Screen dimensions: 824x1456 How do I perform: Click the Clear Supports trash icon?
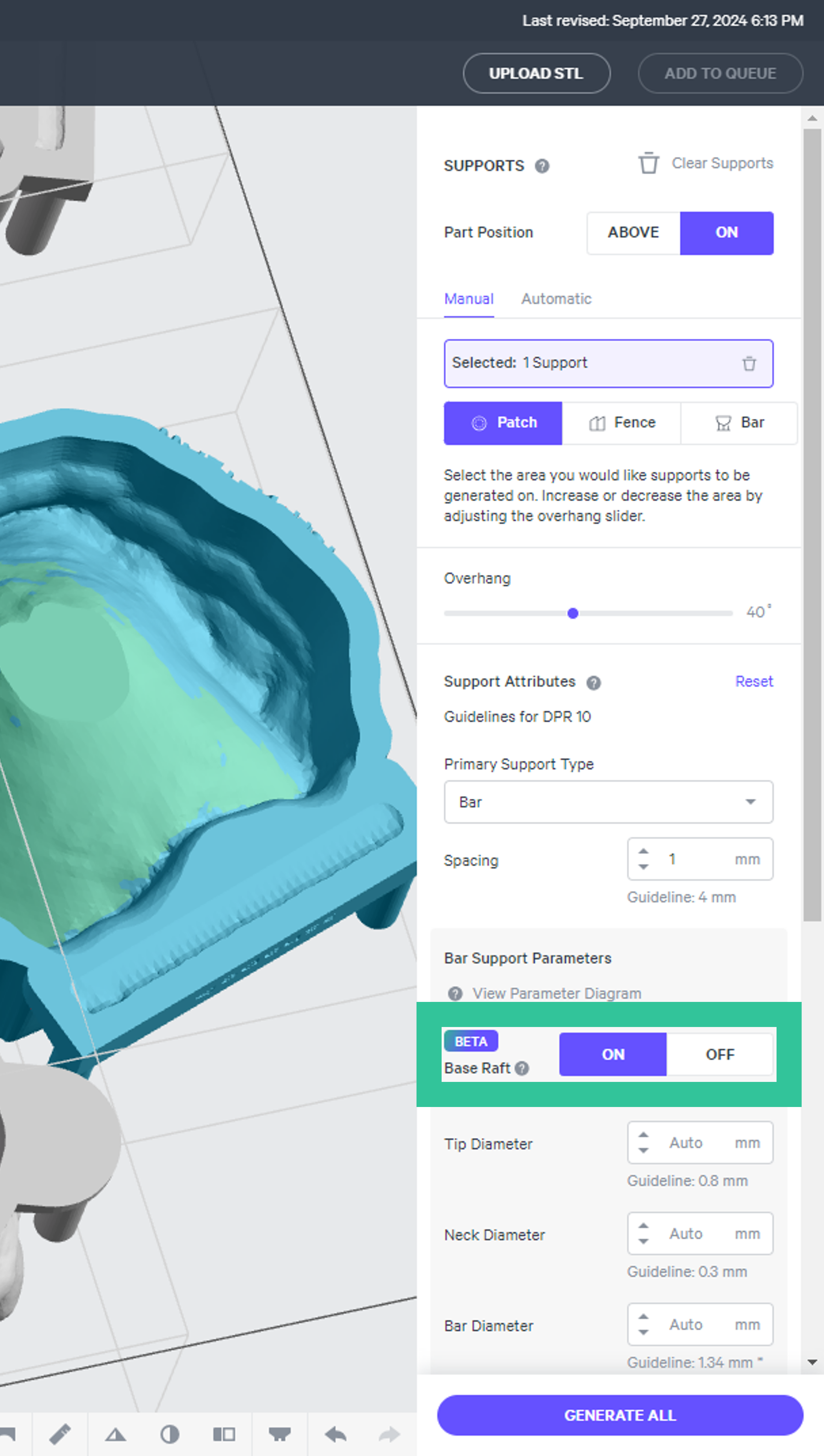(x=649, y=164)
